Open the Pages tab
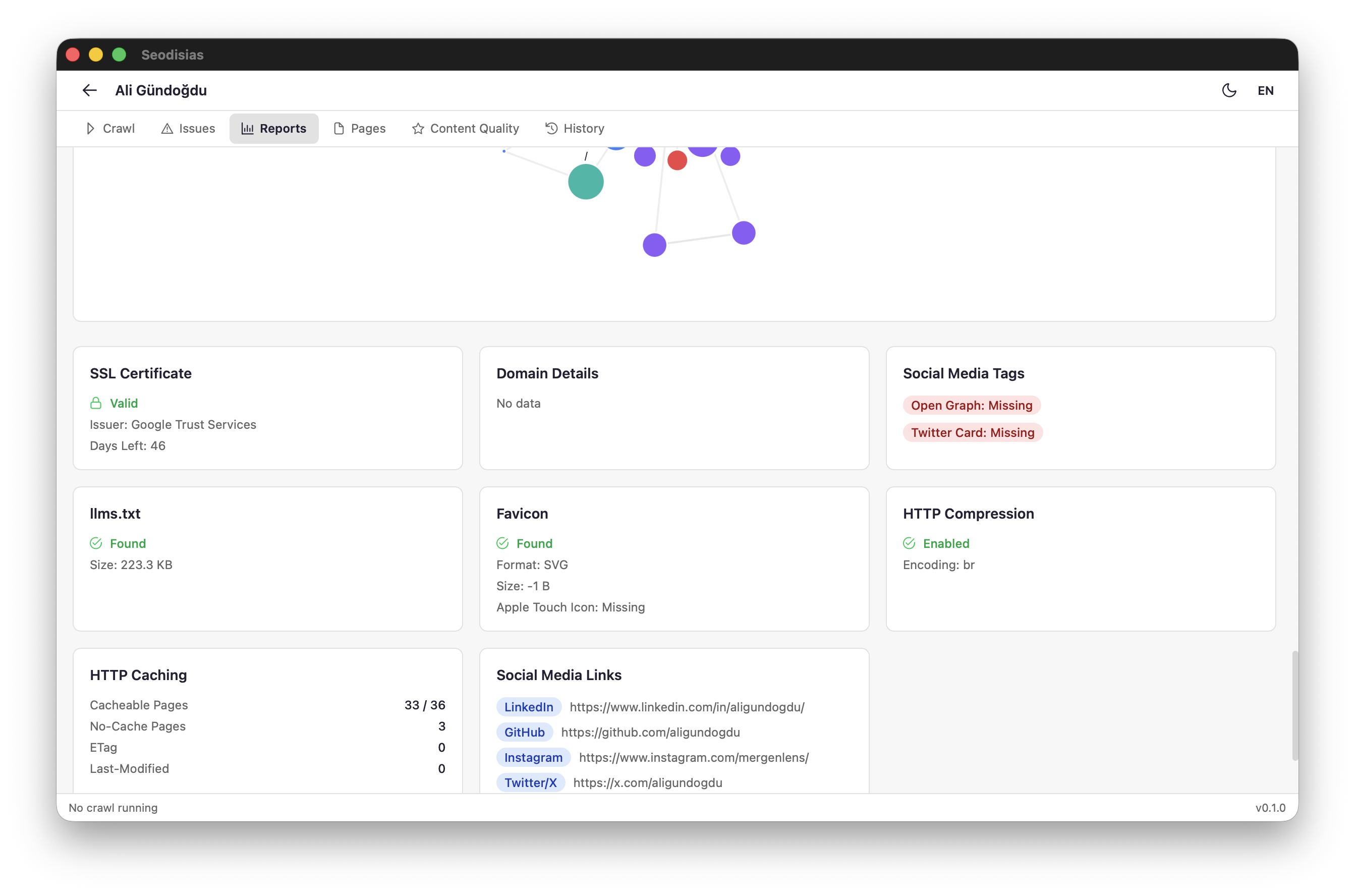This screenshot has height=896, width=1355. pos(359,129)
